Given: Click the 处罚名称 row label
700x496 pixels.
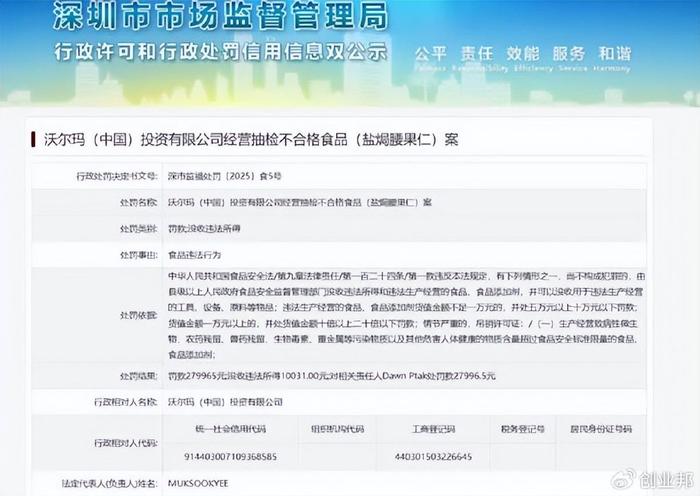Looking at the screenshot, I should click(x=138, y=202).
